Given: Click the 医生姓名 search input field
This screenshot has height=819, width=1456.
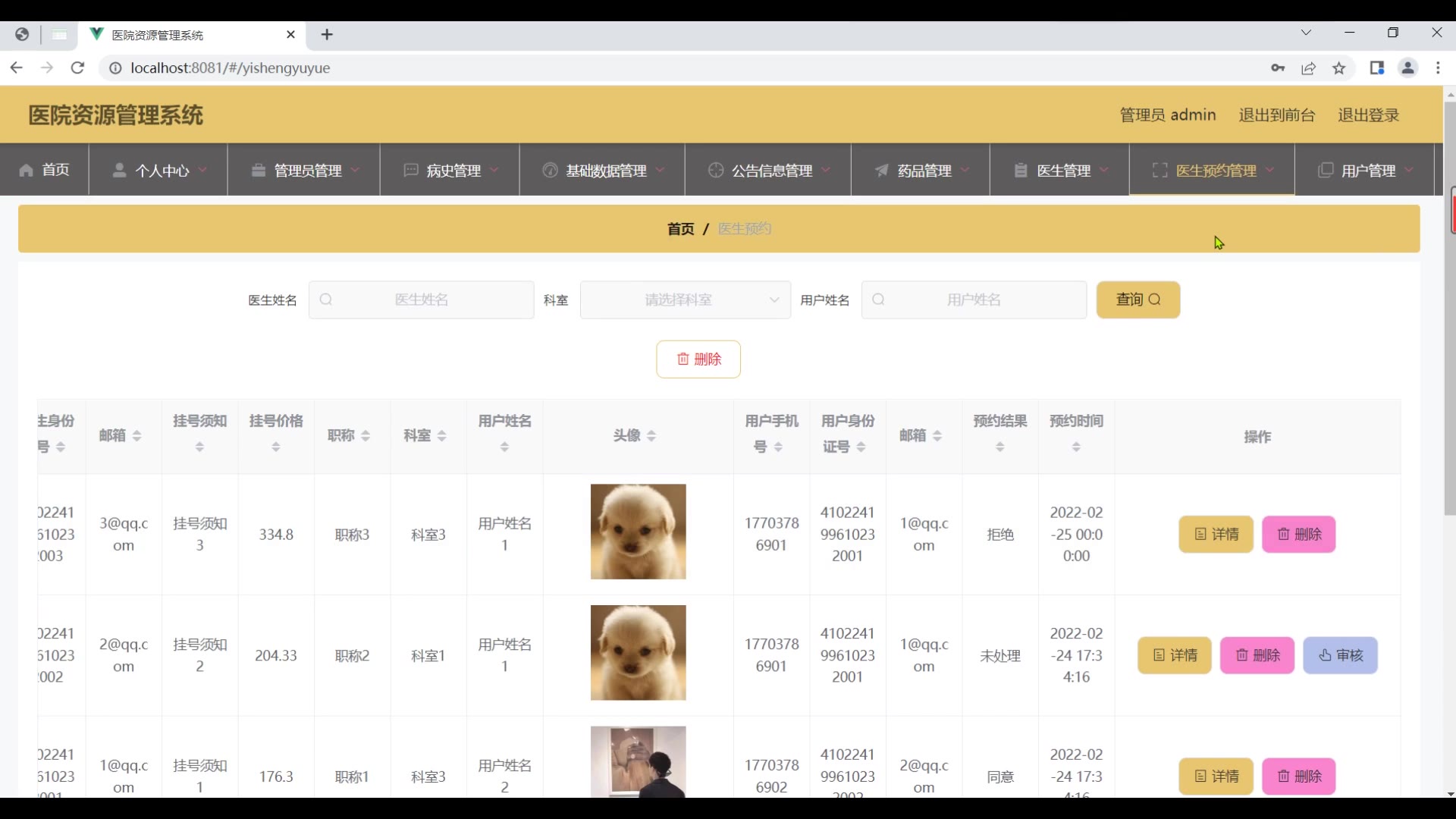Looking at the screenshot, I should 422,300.
